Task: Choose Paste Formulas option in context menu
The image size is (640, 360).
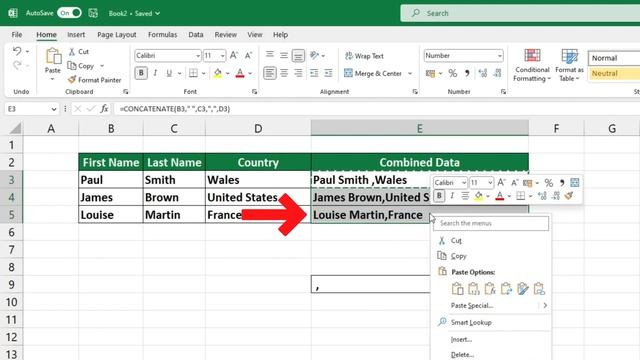Action: pyautogui.click(x=490, y=289)
